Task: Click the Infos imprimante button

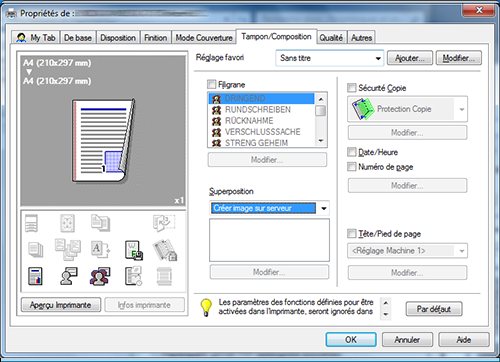Action: pos(144,305)
